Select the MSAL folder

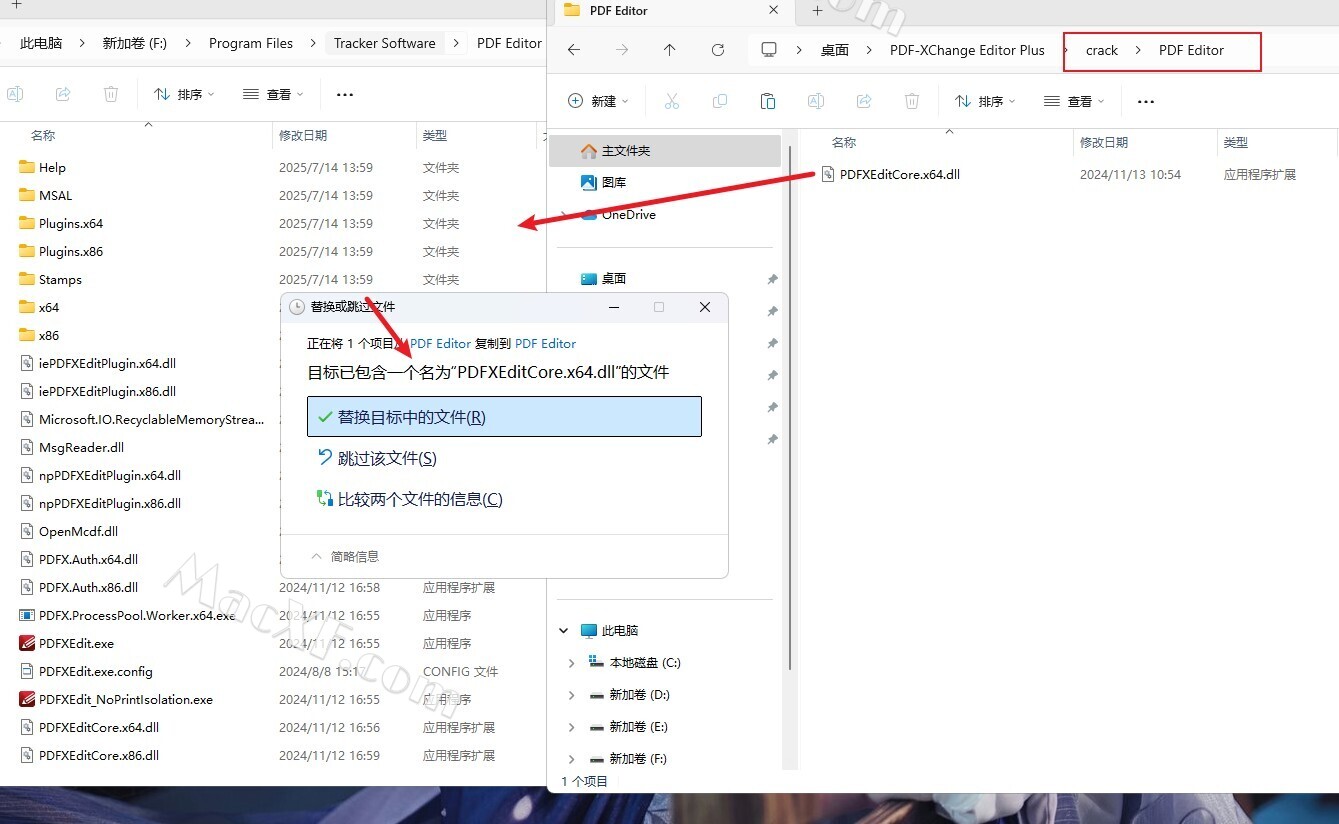(x=56, y=195)
